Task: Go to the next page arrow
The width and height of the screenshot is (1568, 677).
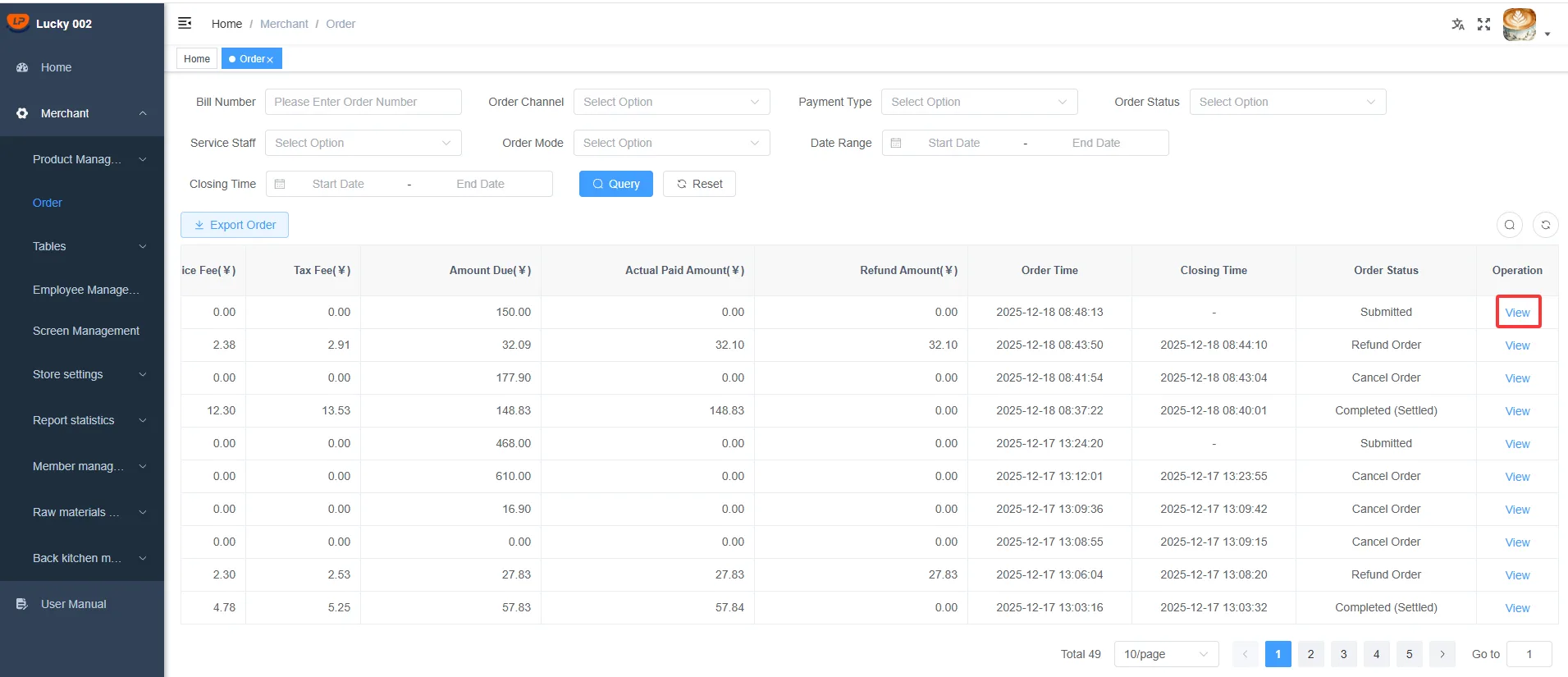Action: pyautogui.click(x=1442, y=654)
